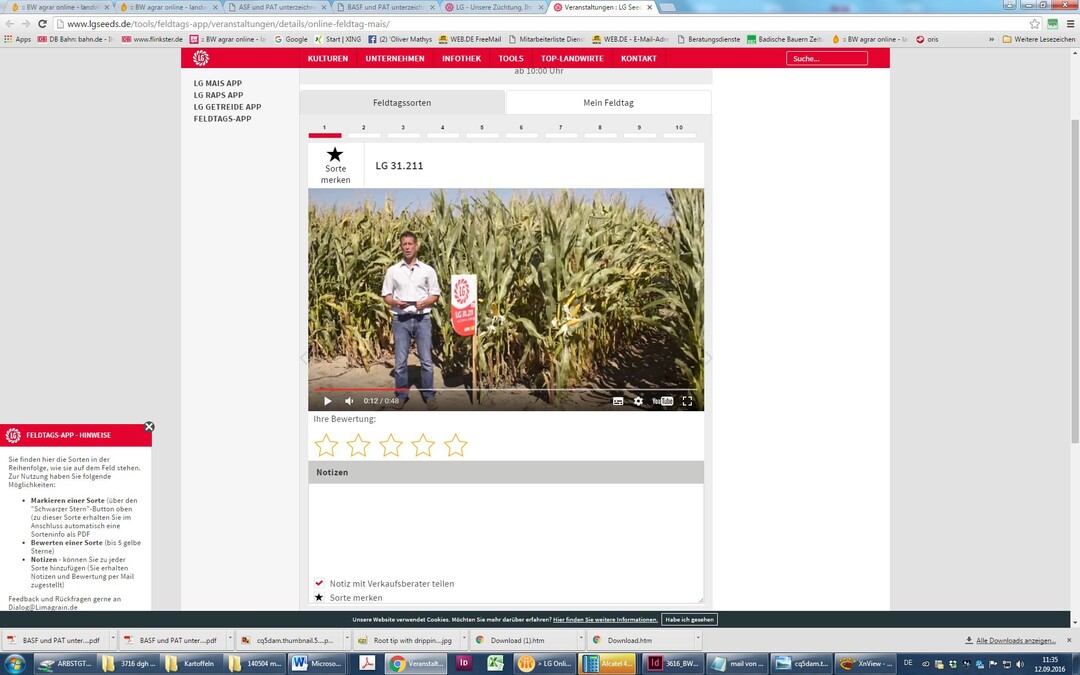Select LG RAPS APP in sidebar
Screen dimensions: 1080x675
(218, 95)
